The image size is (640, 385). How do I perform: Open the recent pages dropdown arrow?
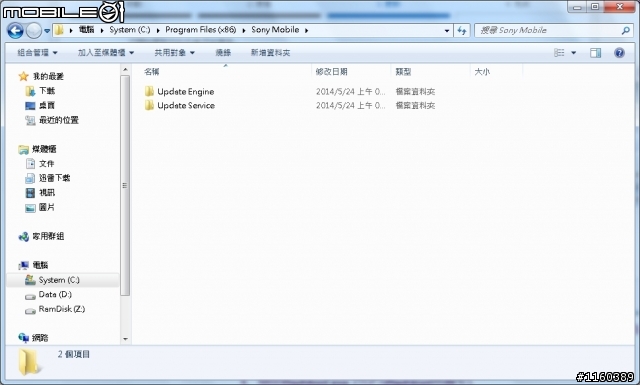[x=47, y=31]
